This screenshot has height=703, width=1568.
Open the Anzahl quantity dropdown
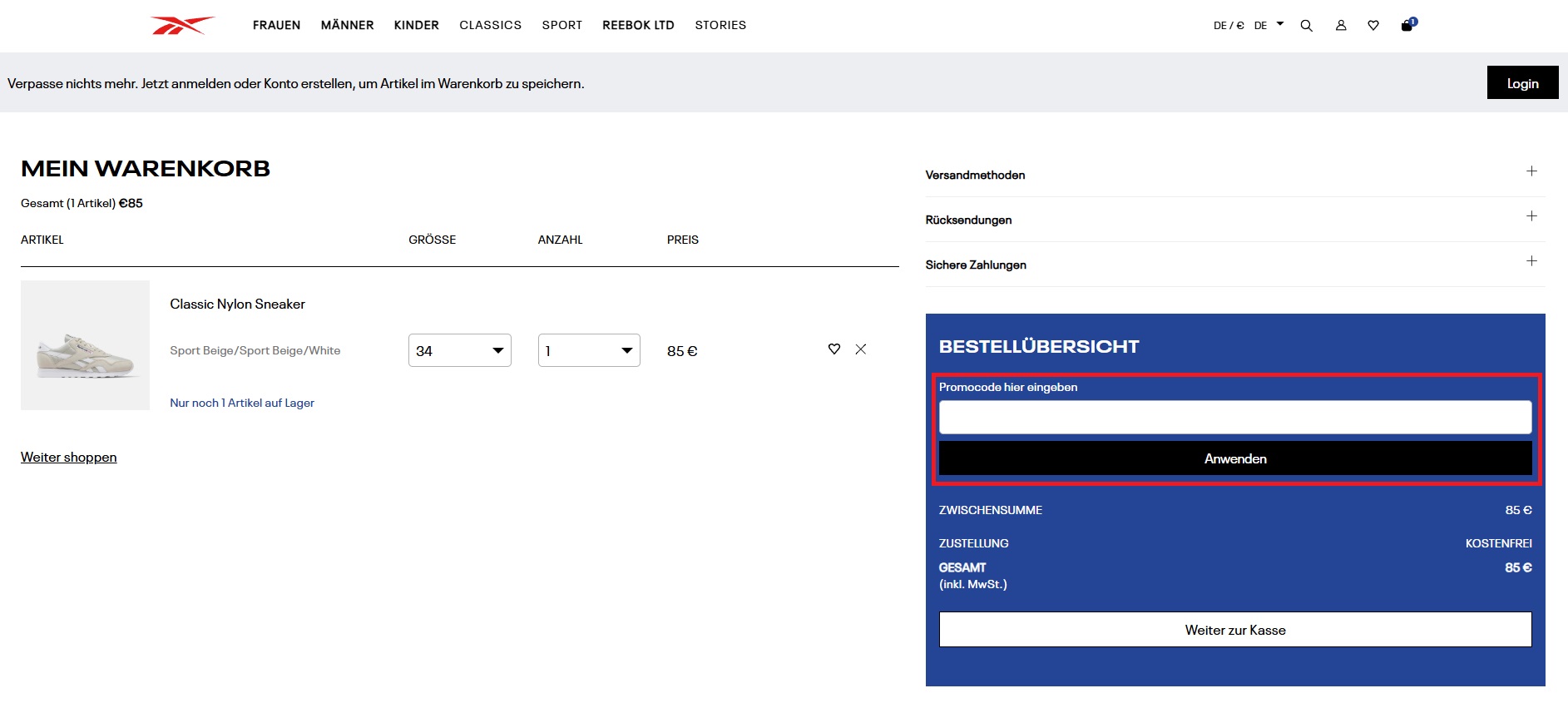pyautogui.click(x=589, y=350)
